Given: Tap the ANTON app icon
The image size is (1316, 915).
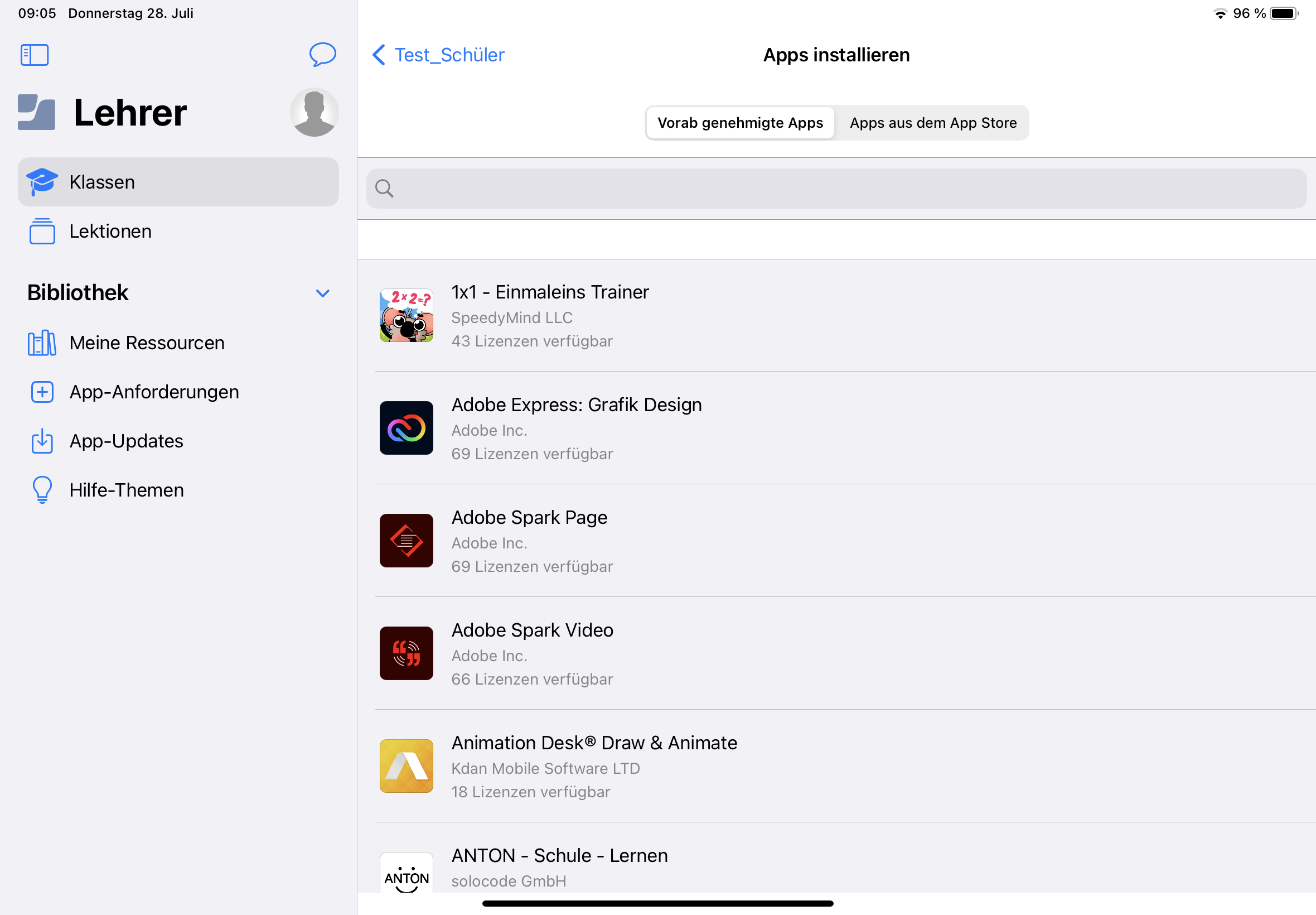Looking at the screenshot, I should click(406, 873).
